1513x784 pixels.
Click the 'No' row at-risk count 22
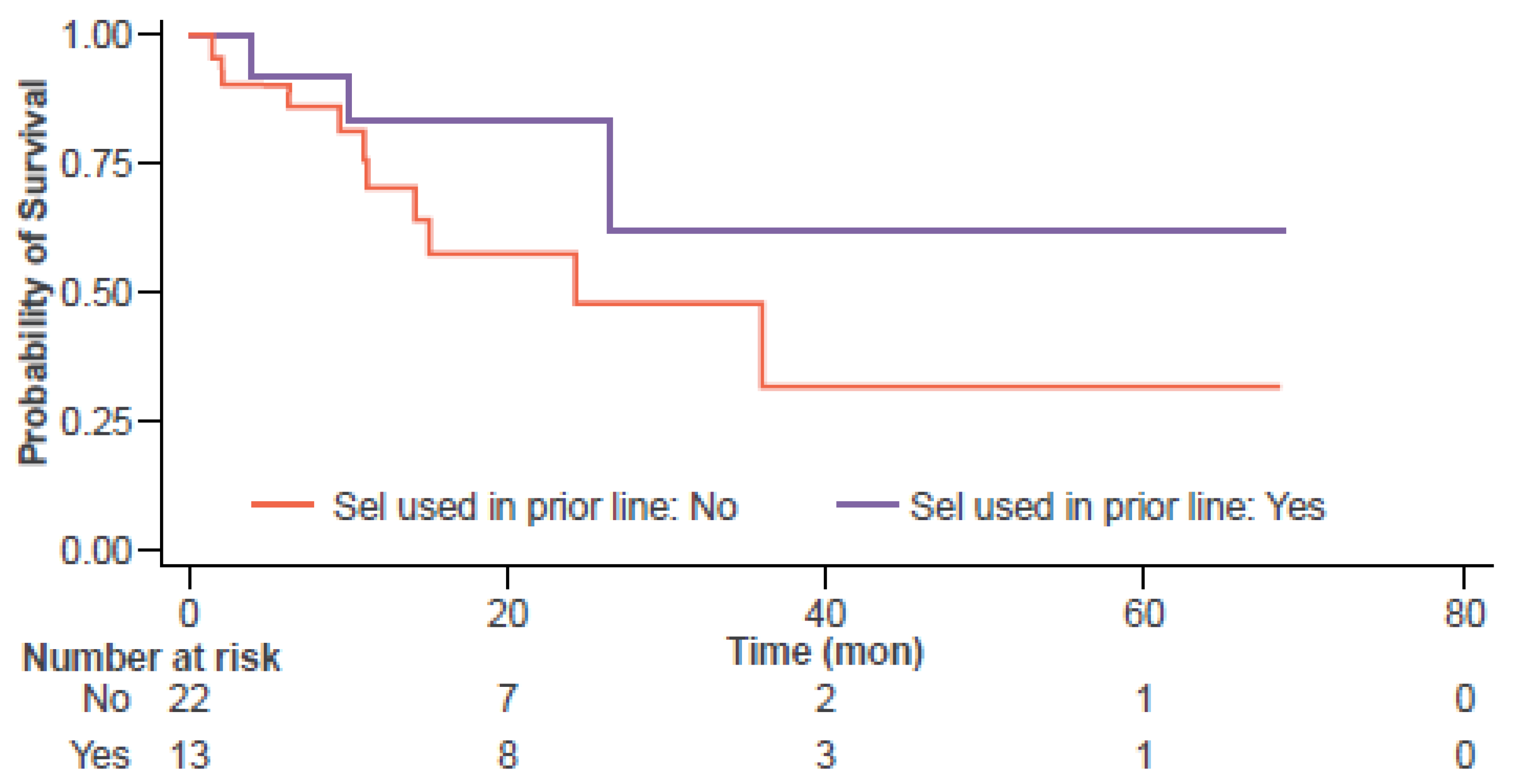click(189, 699)
